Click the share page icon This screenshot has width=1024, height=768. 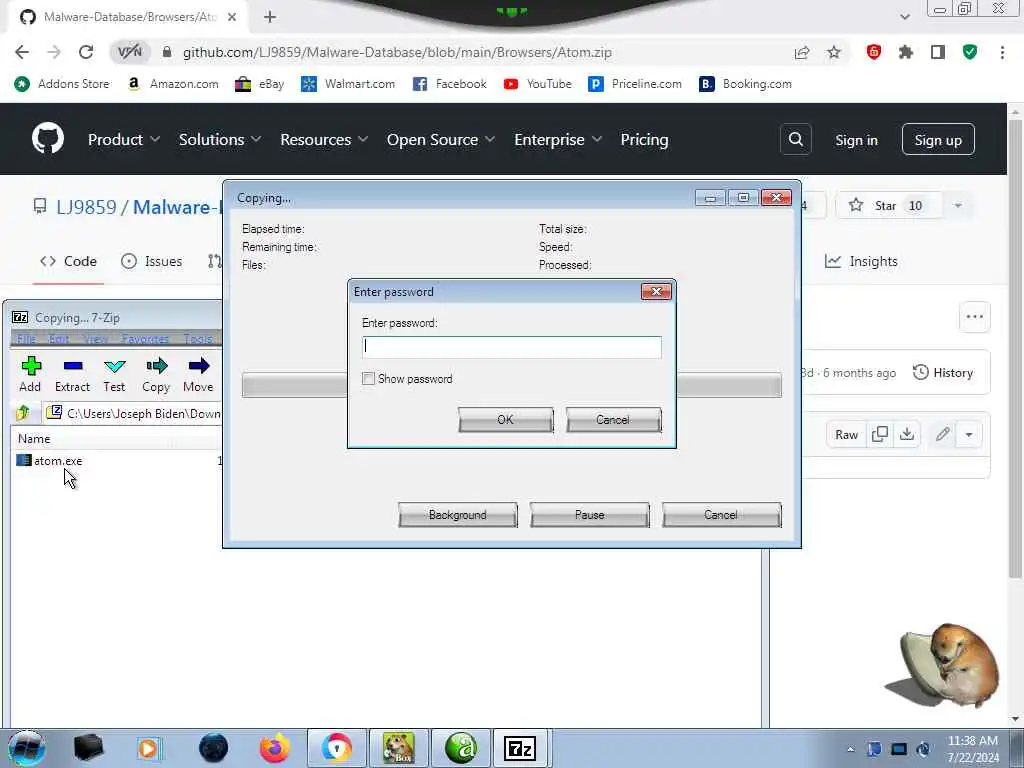[x=802, y=52]
